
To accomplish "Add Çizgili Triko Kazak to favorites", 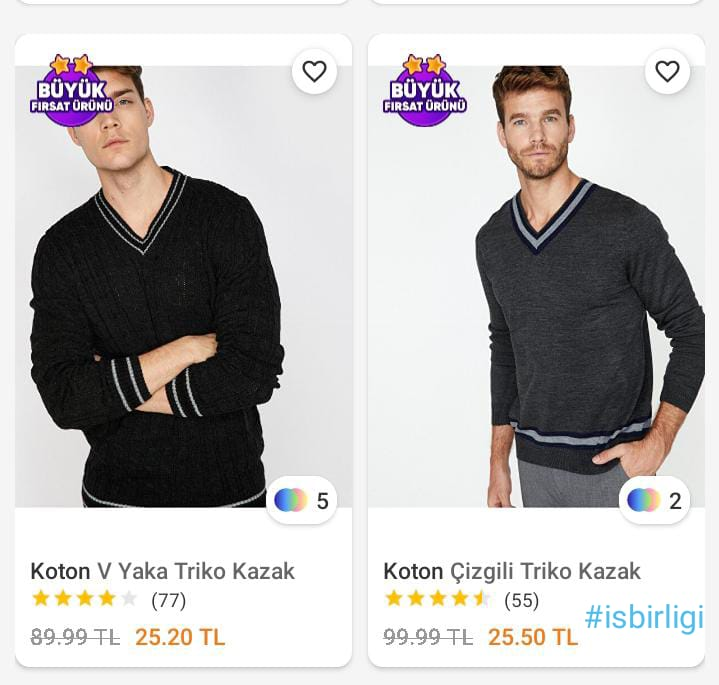I will (x=667, y=71).
